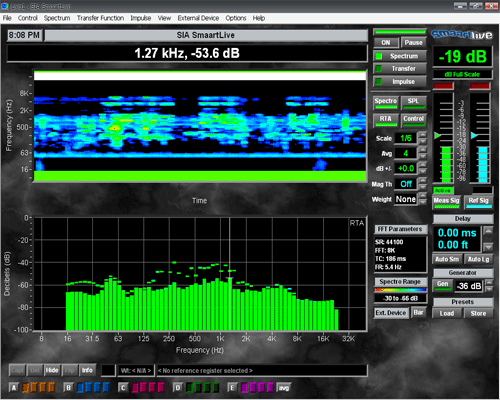Image resolution: width=500 pixels, height=400 pixels.
Task: Decrease the Scale value
Action: [422, 141]
